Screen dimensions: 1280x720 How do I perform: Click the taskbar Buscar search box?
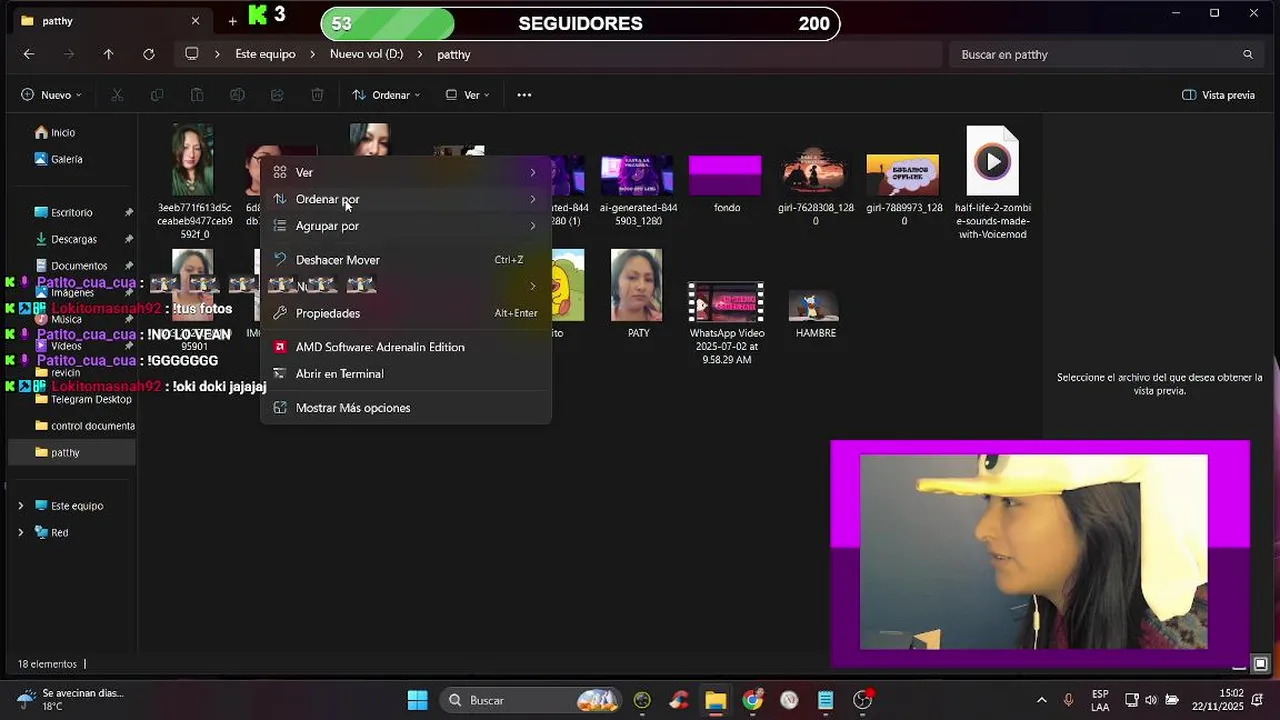coord(532,700)
